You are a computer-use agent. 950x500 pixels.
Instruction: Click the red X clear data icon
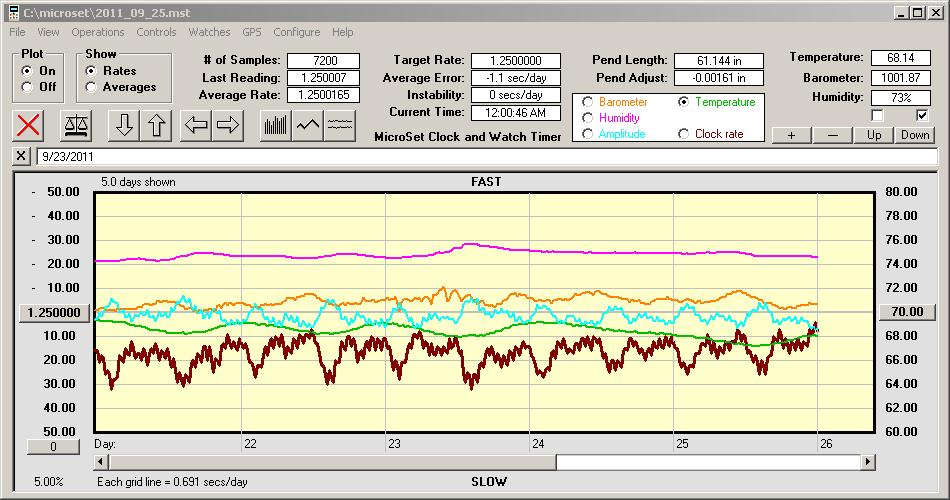point(28,125)
